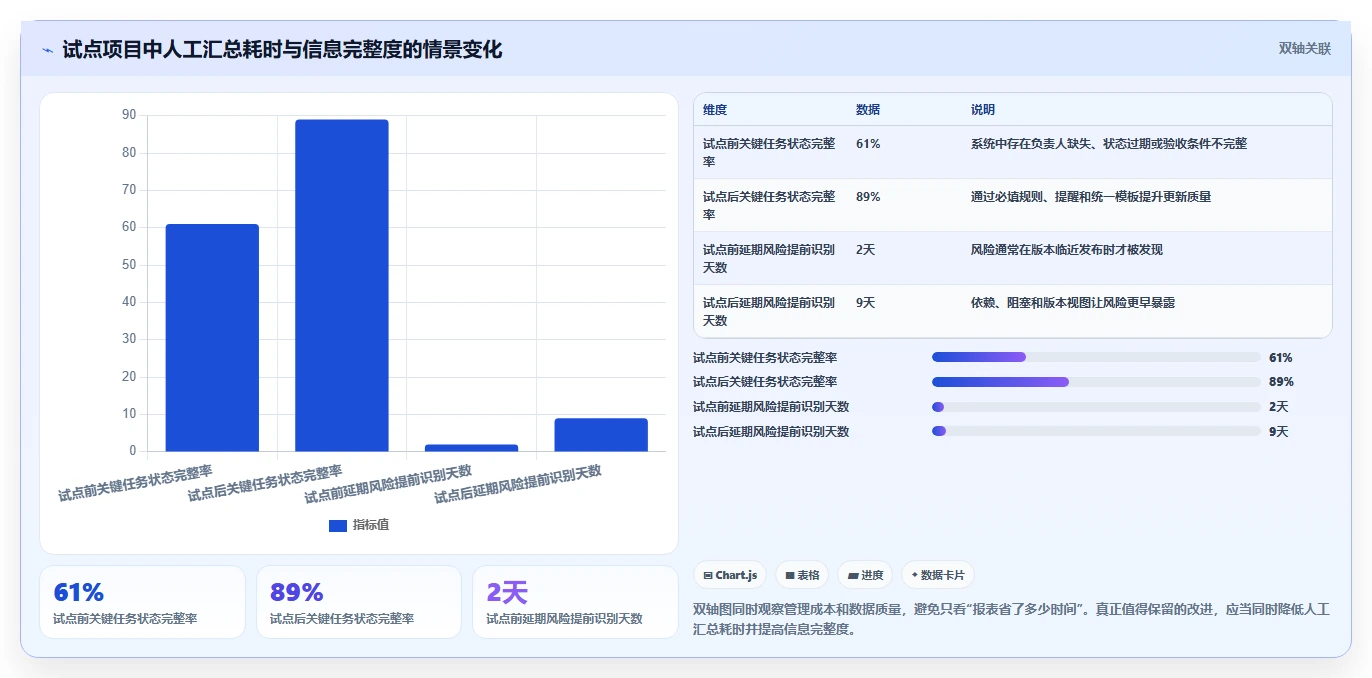Click the 进度 chip icon
1372x678 pixels.
[x=852, y=575]
